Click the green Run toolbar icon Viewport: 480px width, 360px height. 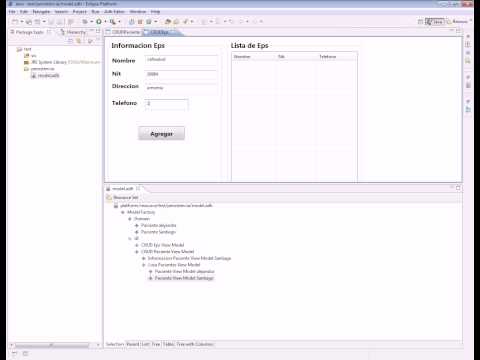point(99,21)
